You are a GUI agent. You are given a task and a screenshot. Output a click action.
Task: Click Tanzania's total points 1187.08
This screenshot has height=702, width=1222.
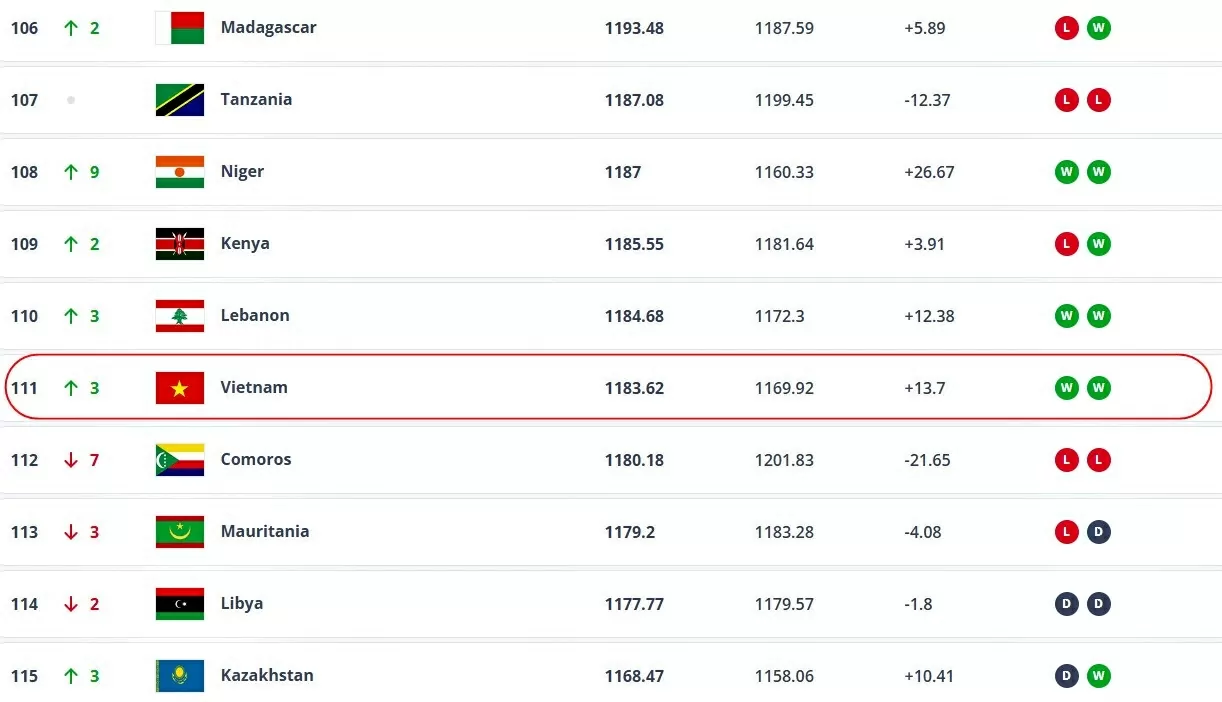(634, 100)
